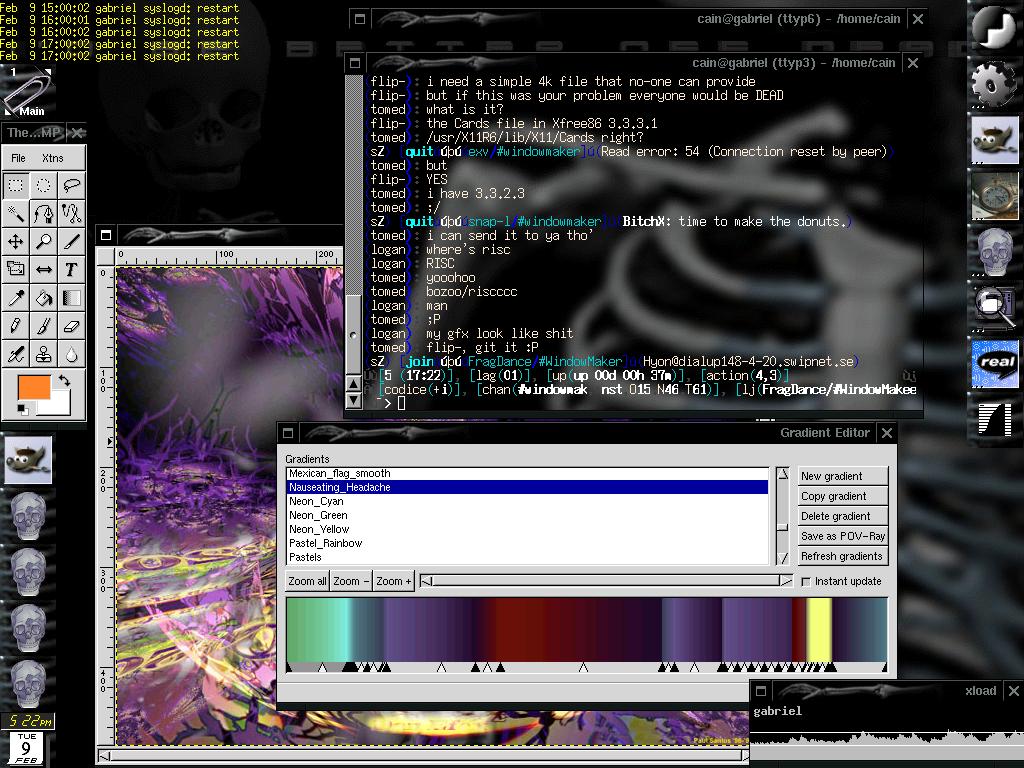
Task: Pick the Text tool in toolbox
Action: [71, 269]
